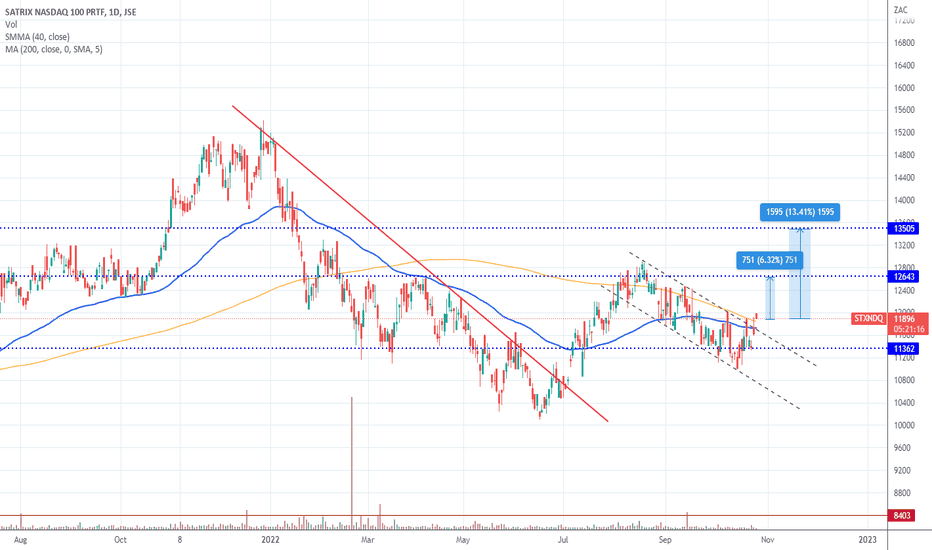Click the 12643 blue price label
This screenshot has width=932, height=550.
903,276
